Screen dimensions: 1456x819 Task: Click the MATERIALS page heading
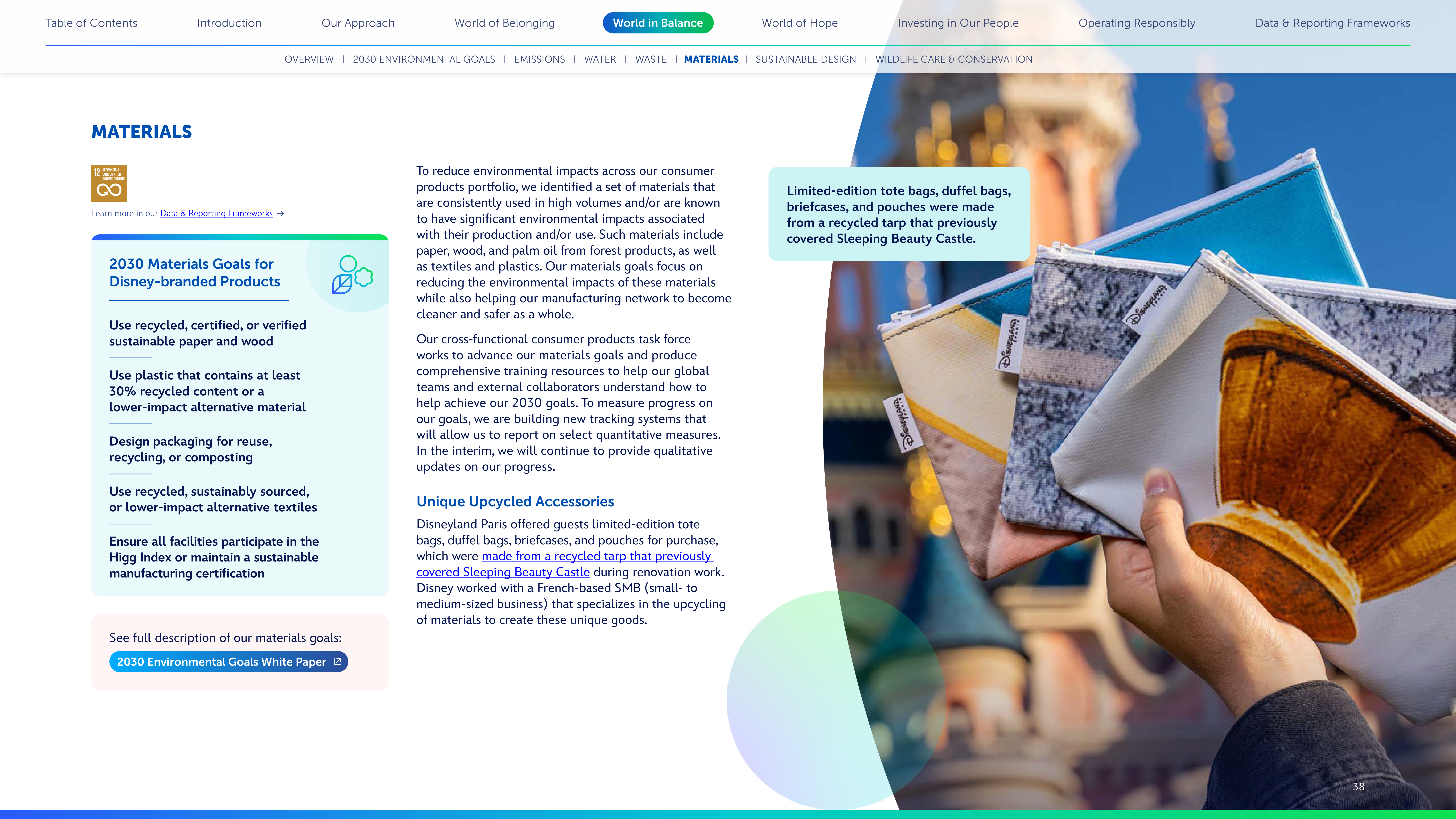point(142,132)
